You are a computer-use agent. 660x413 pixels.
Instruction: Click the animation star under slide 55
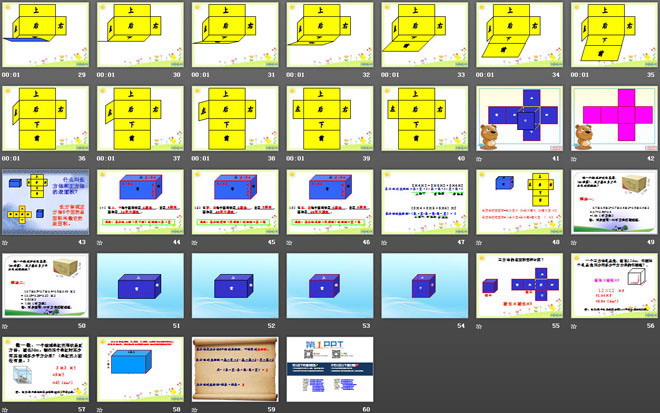coord(482,326)
